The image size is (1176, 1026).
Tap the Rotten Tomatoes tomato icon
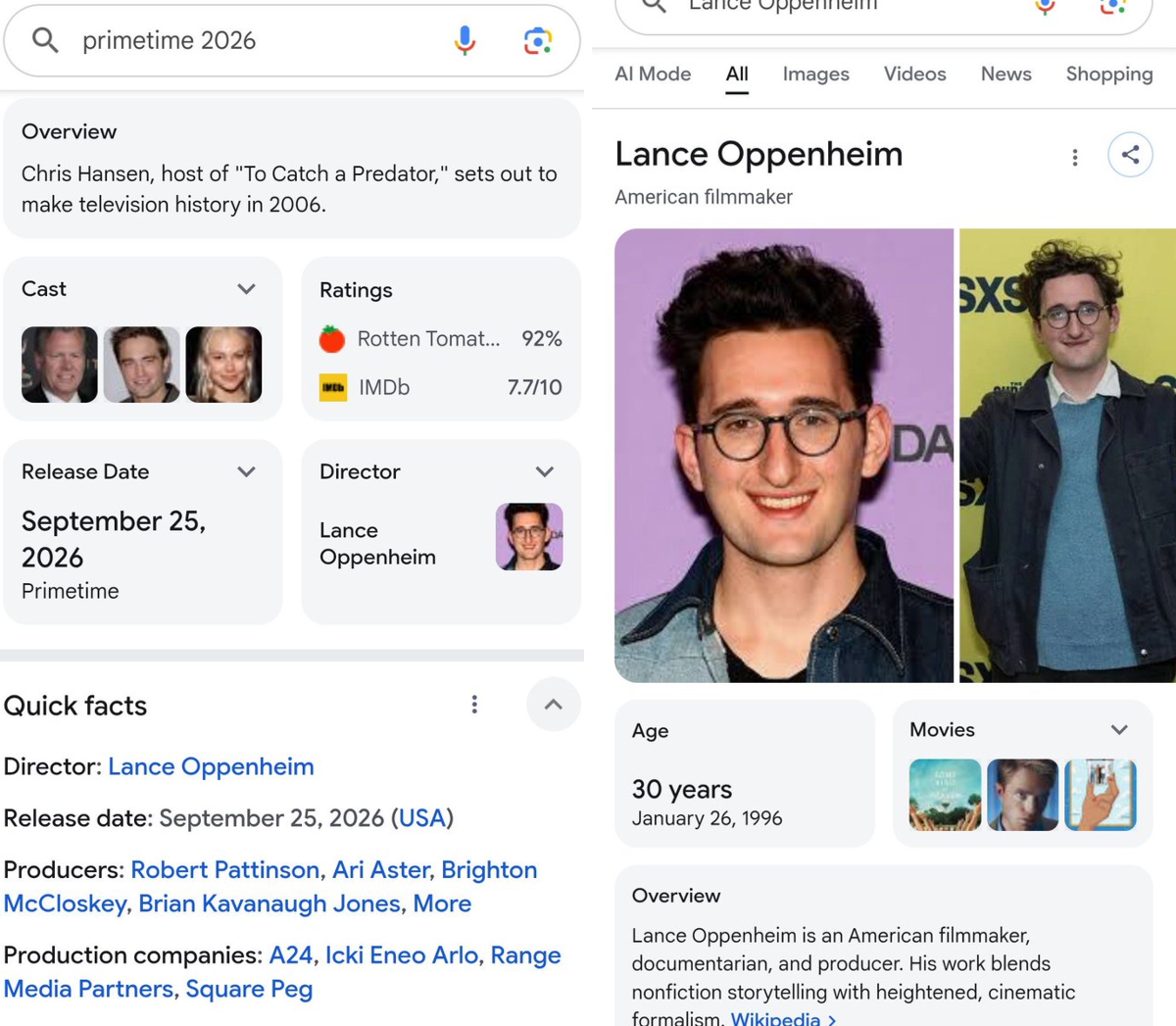tap(332, 339)
